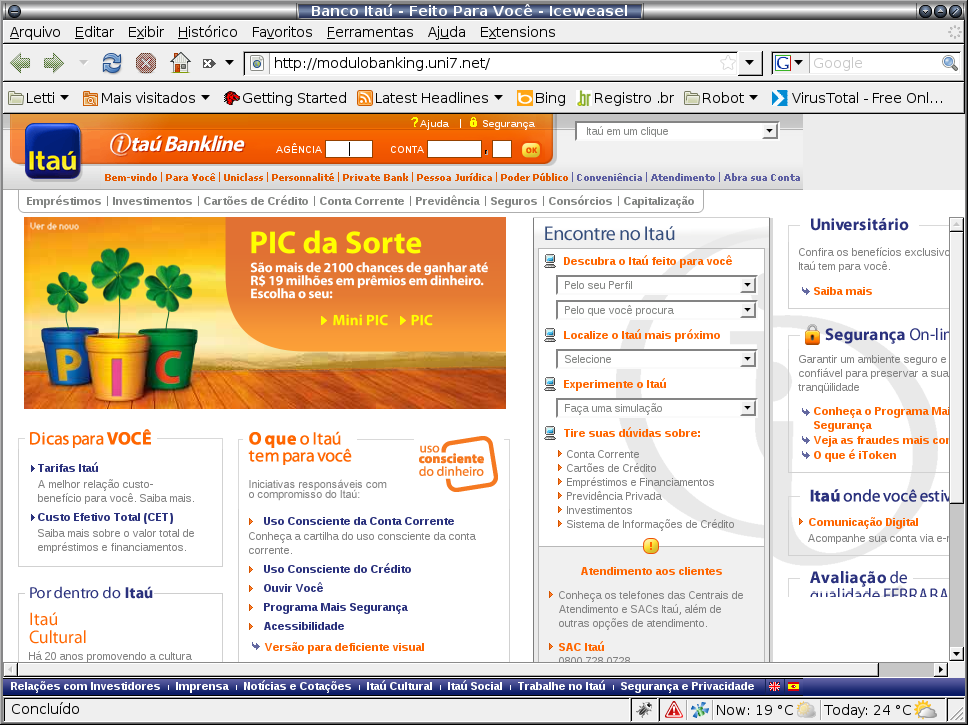The image size is (968, 725).
Task: Expand the Letti bookmarks folder
Action: [x=38, y=98]
